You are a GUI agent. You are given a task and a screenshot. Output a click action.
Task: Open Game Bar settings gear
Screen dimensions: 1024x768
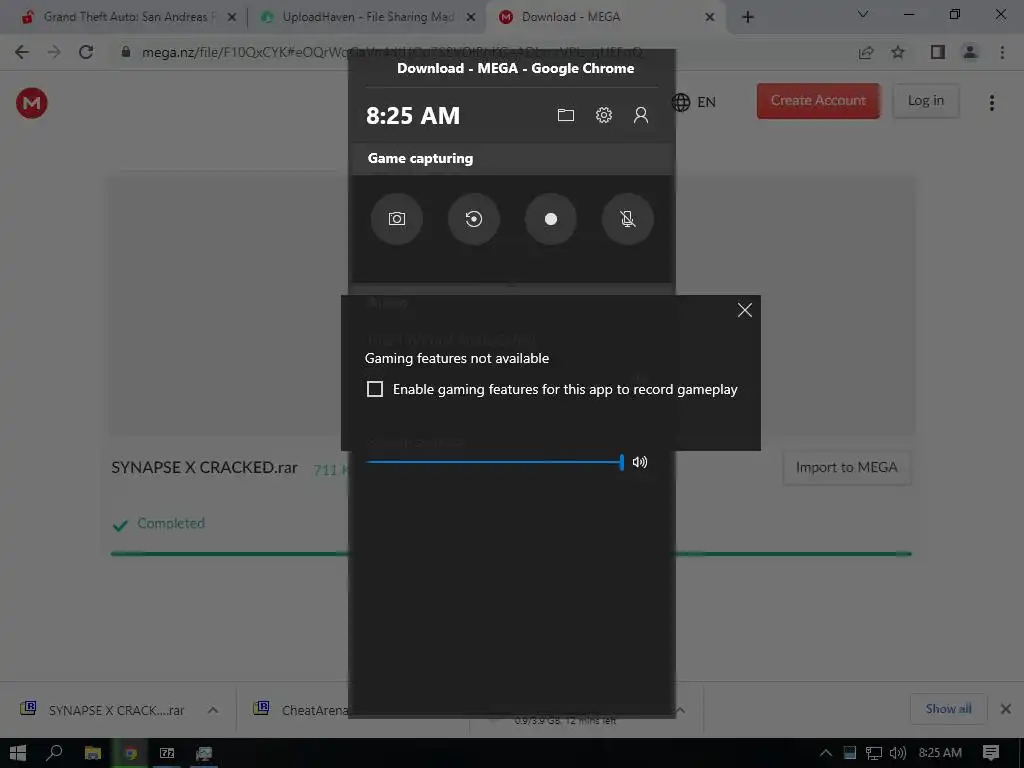[x=603, y=116]
